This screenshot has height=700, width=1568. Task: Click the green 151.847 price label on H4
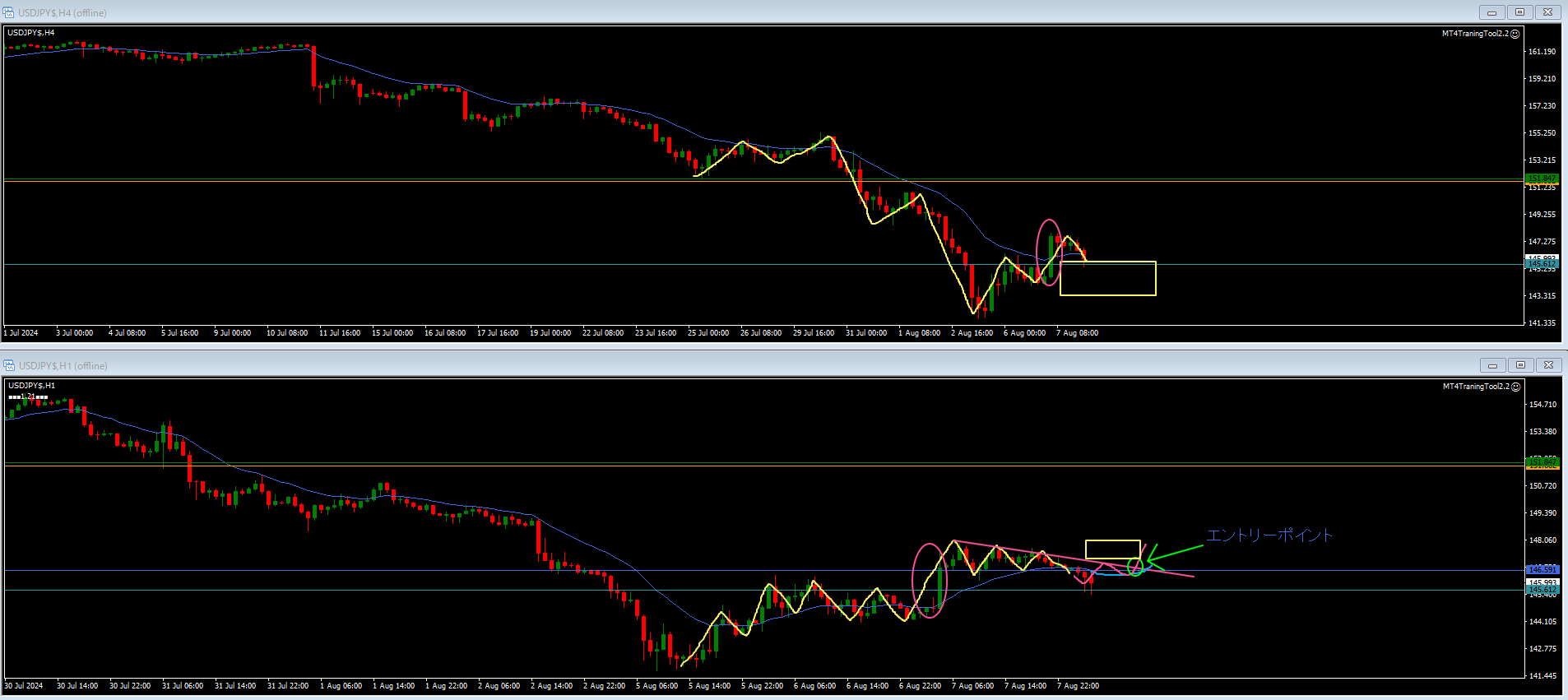pyautogui.click(x=1542, y=178)
